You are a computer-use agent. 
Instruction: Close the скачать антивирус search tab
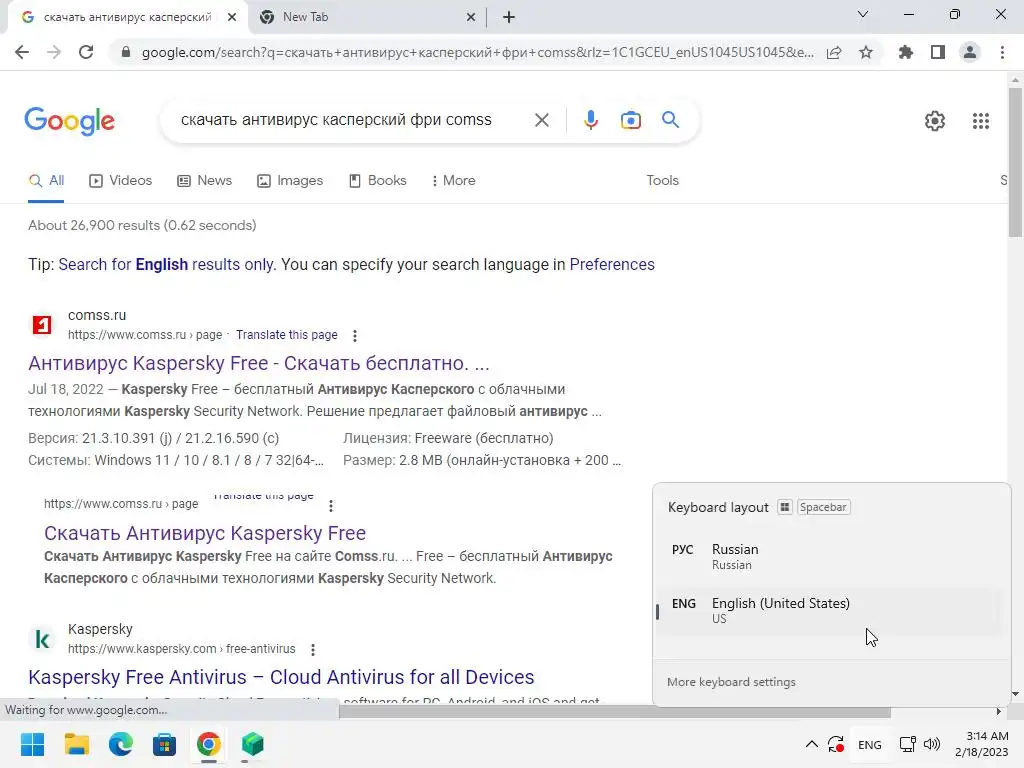(x=232, y=18)
